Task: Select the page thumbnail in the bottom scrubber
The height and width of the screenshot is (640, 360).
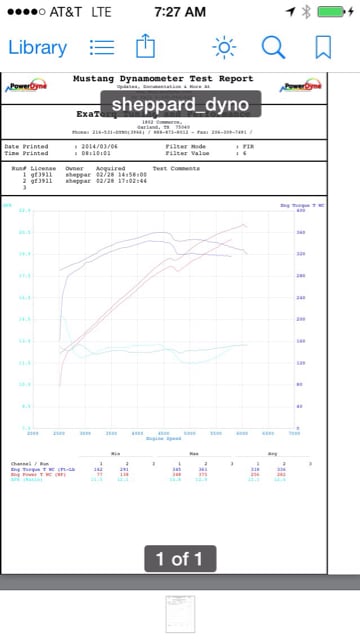Action: tap(180, 614)
